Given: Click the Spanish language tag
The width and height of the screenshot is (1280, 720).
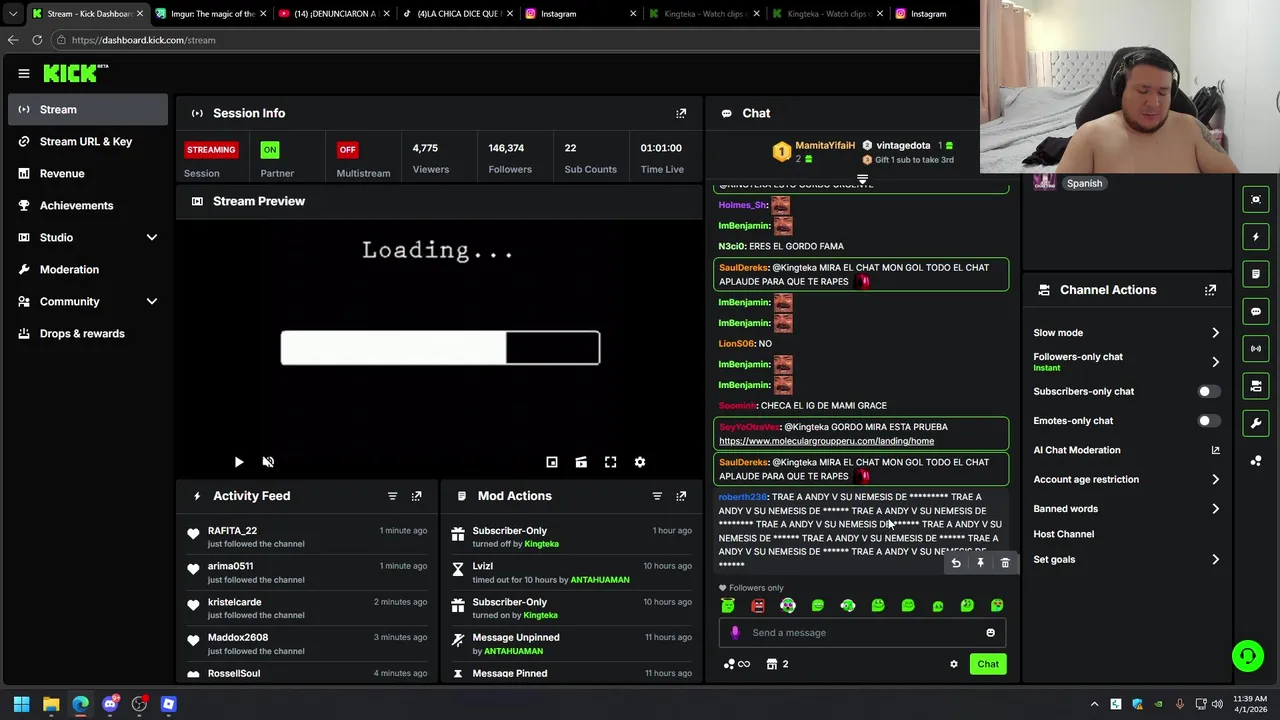Looking at the screenshot, I should [x=1084, y=184].
